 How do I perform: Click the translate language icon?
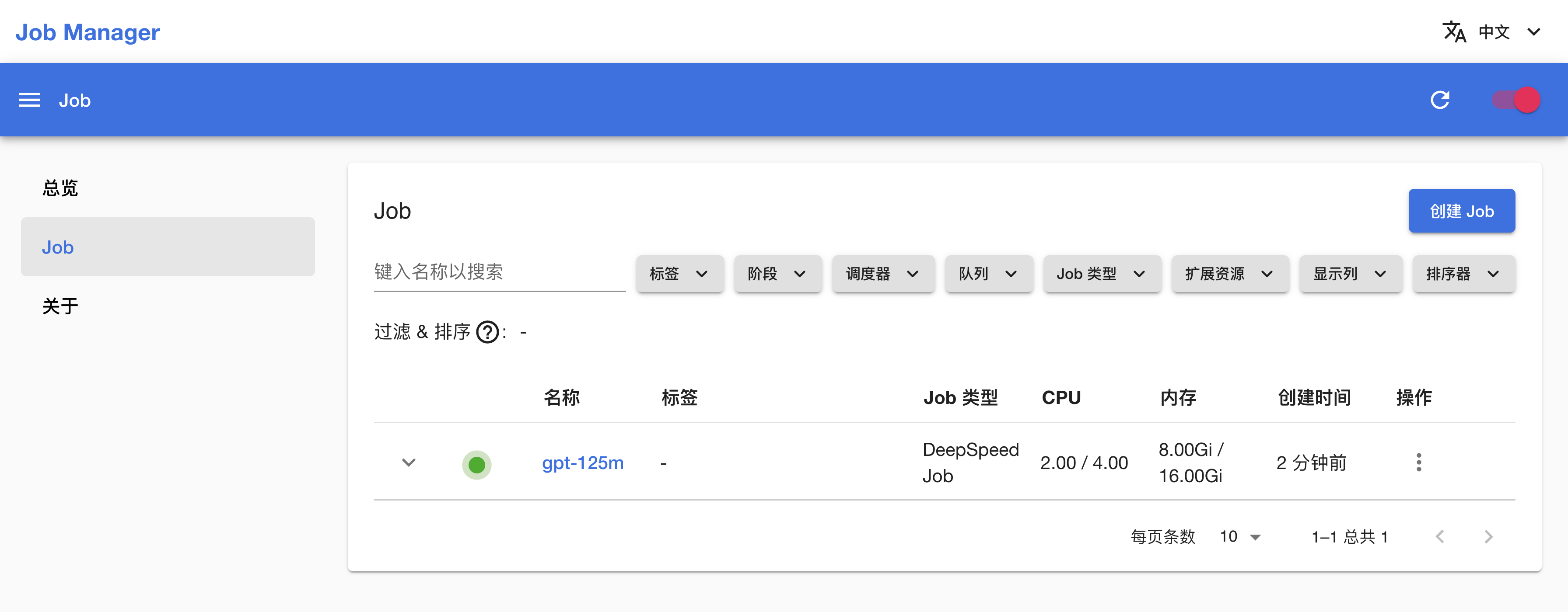click(x=1454, y=31)
